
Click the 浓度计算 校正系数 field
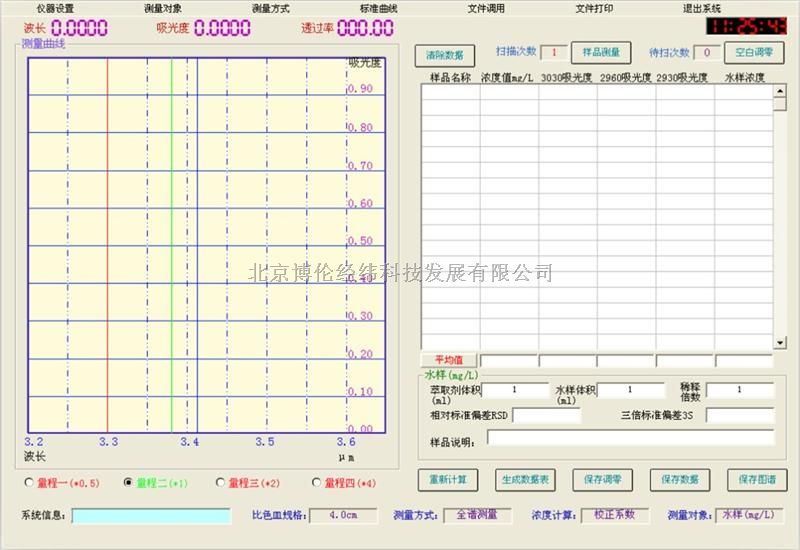tap(615, 515)
